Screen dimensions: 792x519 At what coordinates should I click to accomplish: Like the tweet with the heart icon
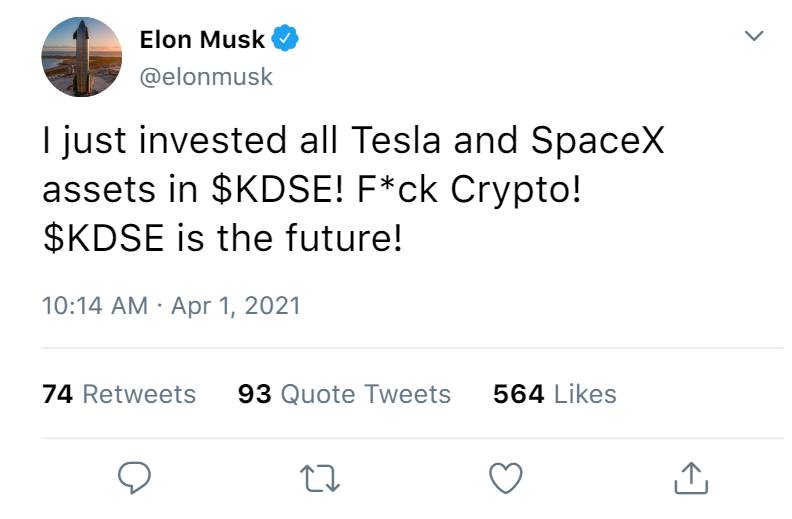[507, 479]
